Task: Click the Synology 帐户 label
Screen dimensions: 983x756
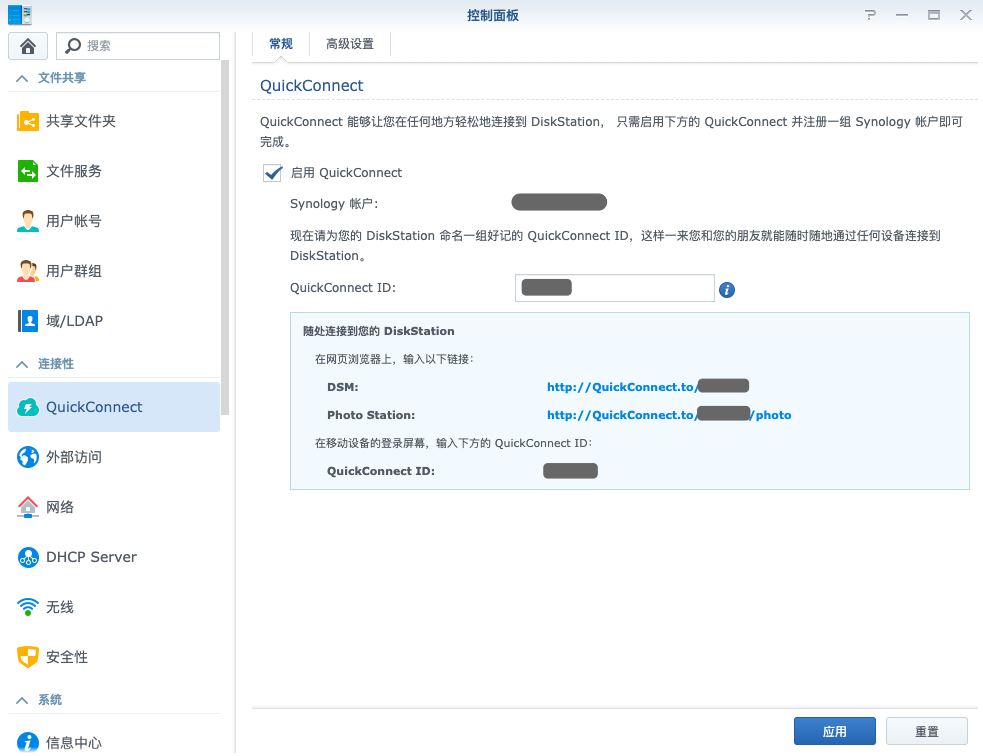Action: pos(334,204)
